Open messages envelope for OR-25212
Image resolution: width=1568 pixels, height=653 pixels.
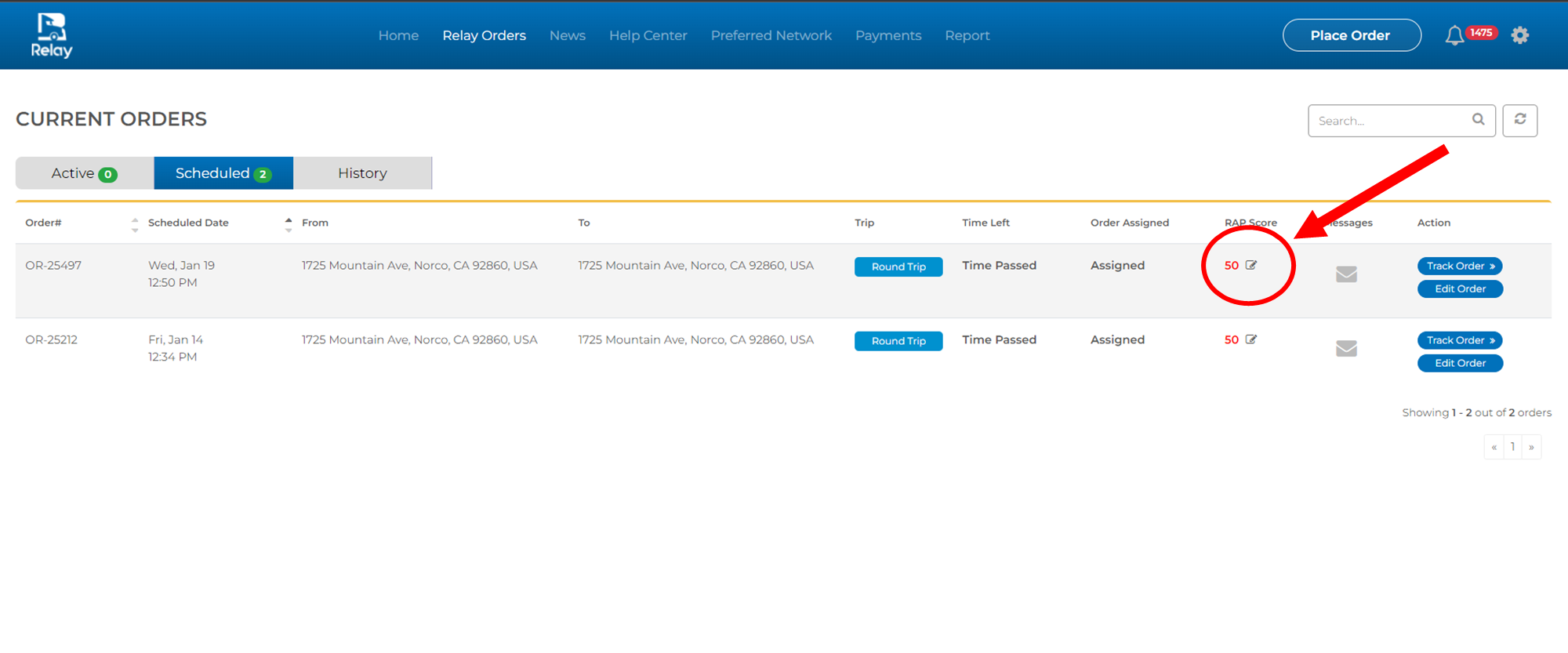click(1346, 349)
